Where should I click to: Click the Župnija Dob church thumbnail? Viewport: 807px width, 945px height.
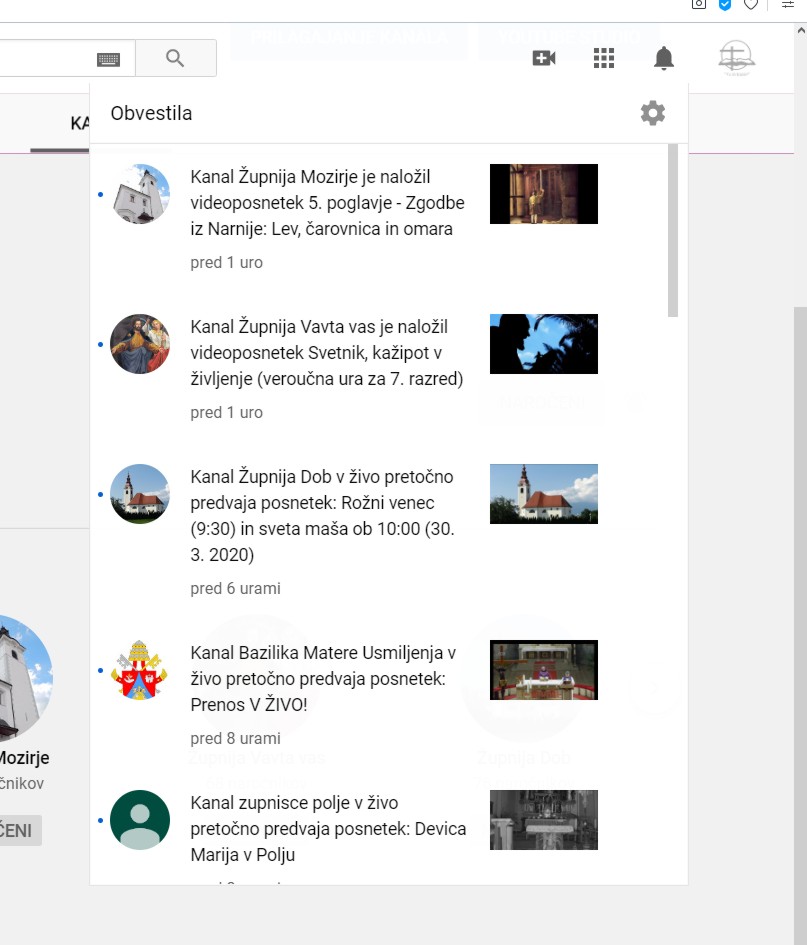pyautogui.click(x=543, y=494)
